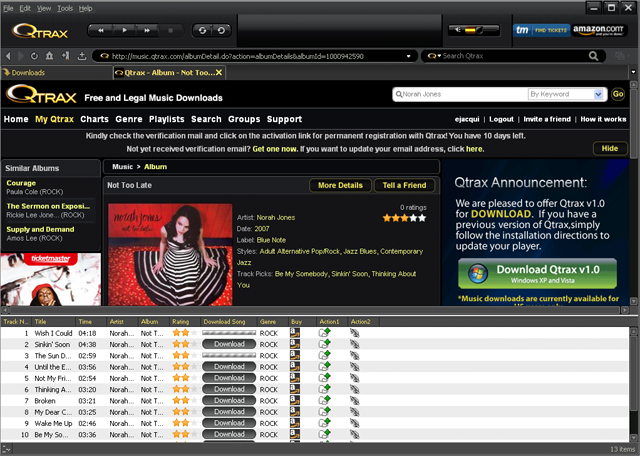The height and width of the screenshot is (456, 640).
Task: Click the download tray icon in toolbar
Action: 82,56
